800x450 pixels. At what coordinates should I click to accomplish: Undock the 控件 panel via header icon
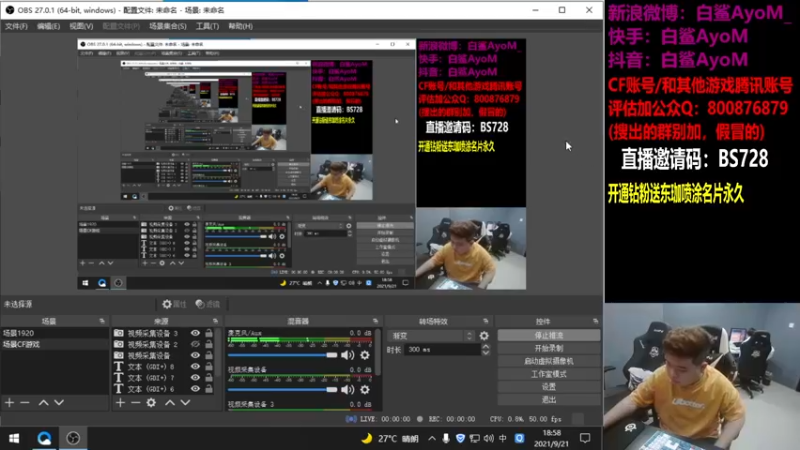pos(595,321)
